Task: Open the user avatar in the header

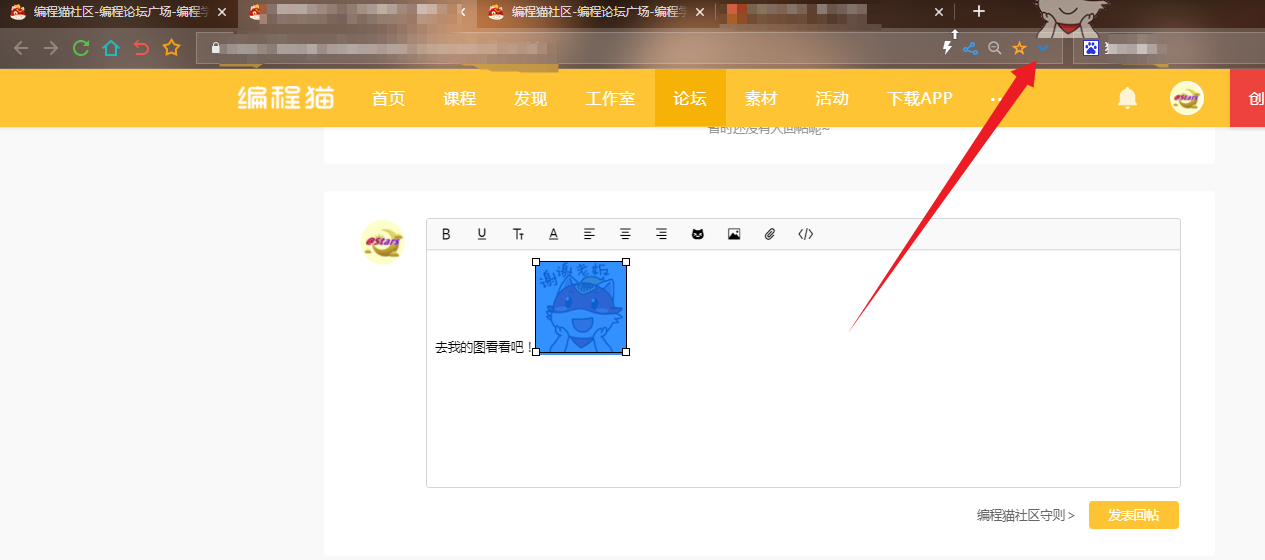Action: click(1187, 98)
